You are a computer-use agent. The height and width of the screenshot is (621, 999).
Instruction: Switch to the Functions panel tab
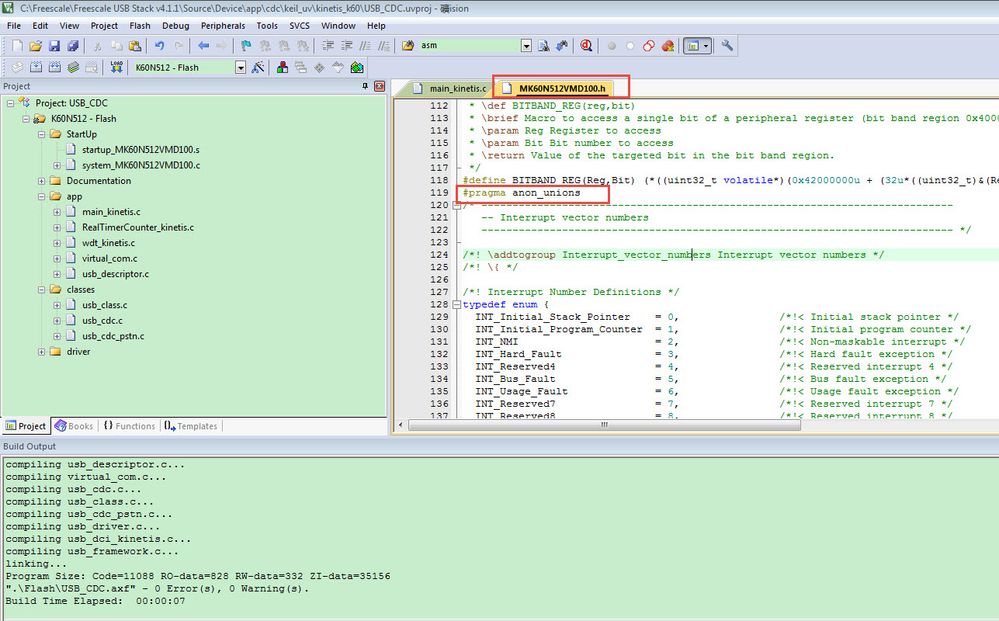coord(129,426)
